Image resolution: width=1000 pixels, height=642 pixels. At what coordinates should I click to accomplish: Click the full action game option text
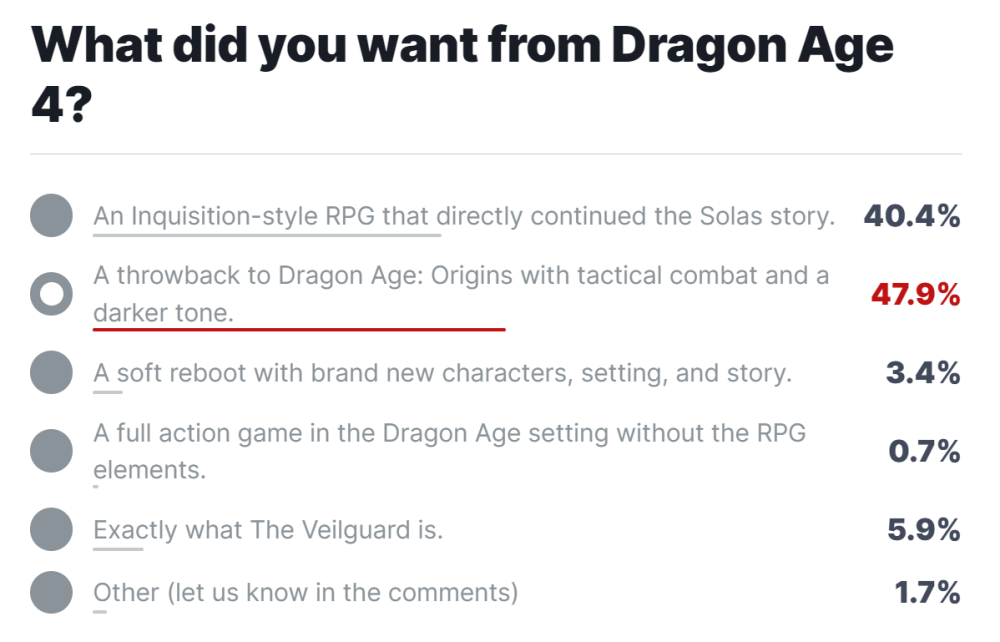[x=449, y=434]
